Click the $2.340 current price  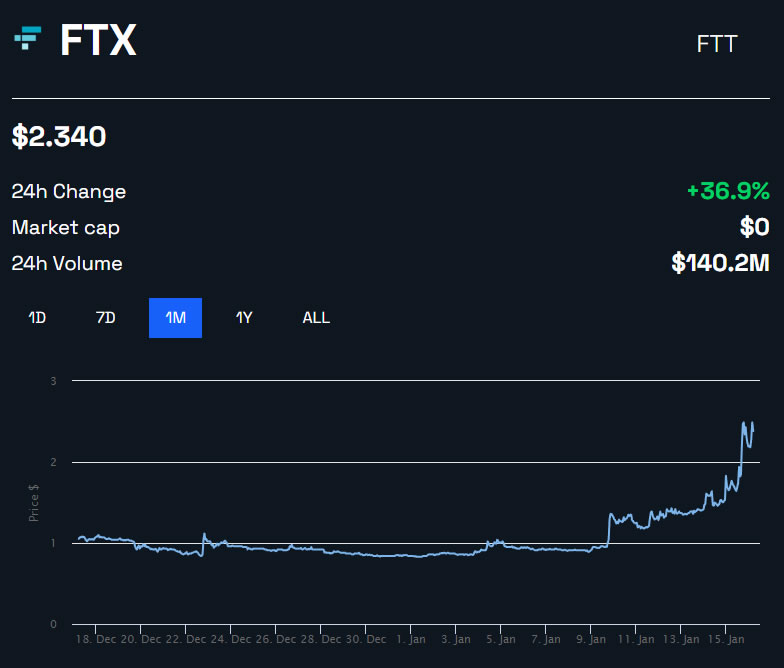coord(59,137)
